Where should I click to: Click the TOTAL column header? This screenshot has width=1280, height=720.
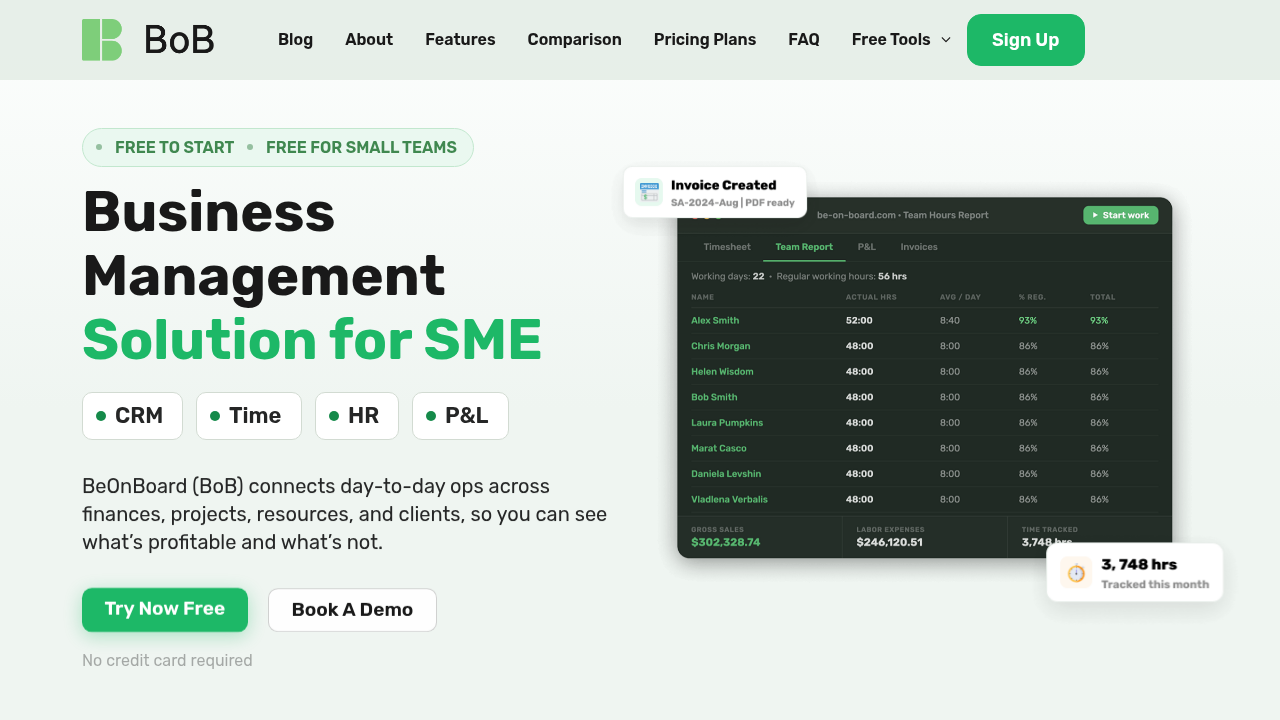point(1102,297)
